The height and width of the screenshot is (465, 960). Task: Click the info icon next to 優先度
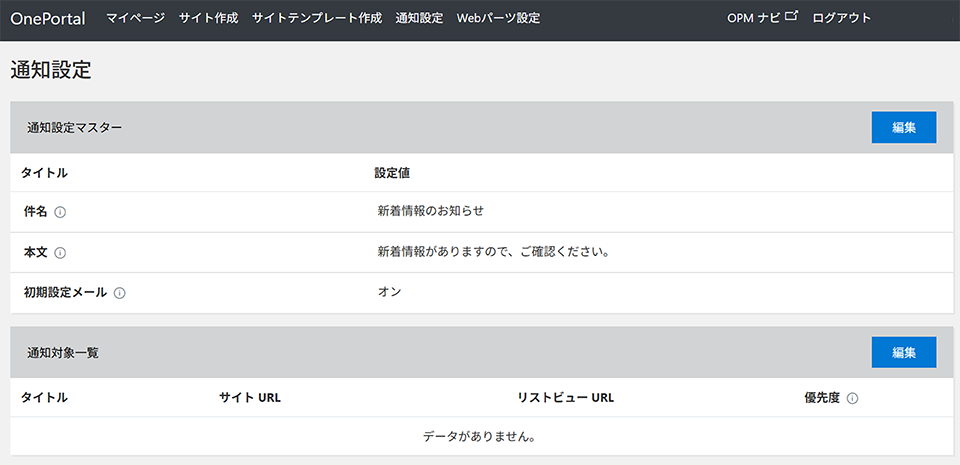point(852,398)
